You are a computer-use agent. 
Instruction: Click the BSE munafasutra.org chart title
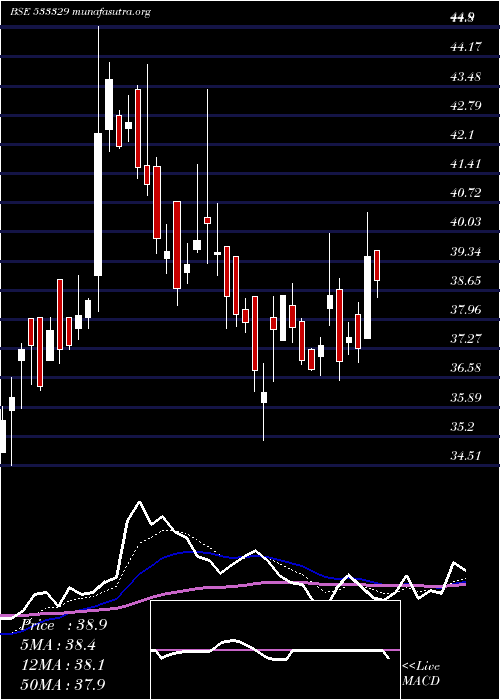coord(81,12)
